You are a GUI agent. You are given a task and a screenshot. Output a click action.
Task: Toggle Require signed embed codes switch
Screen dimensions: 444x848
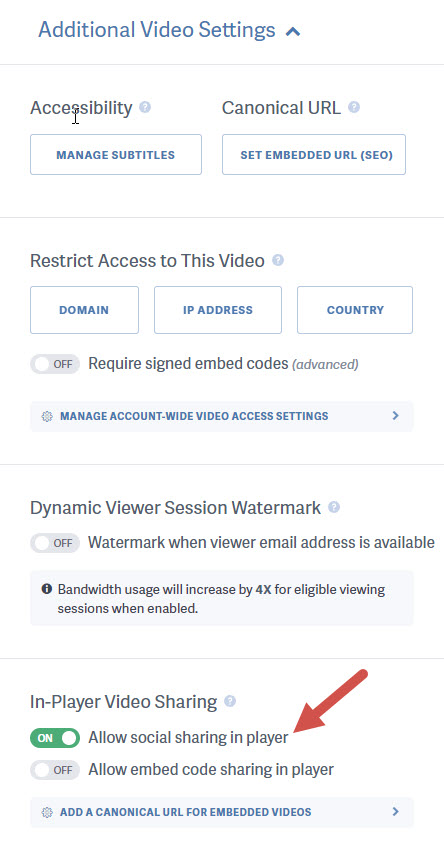pos(55,364)
